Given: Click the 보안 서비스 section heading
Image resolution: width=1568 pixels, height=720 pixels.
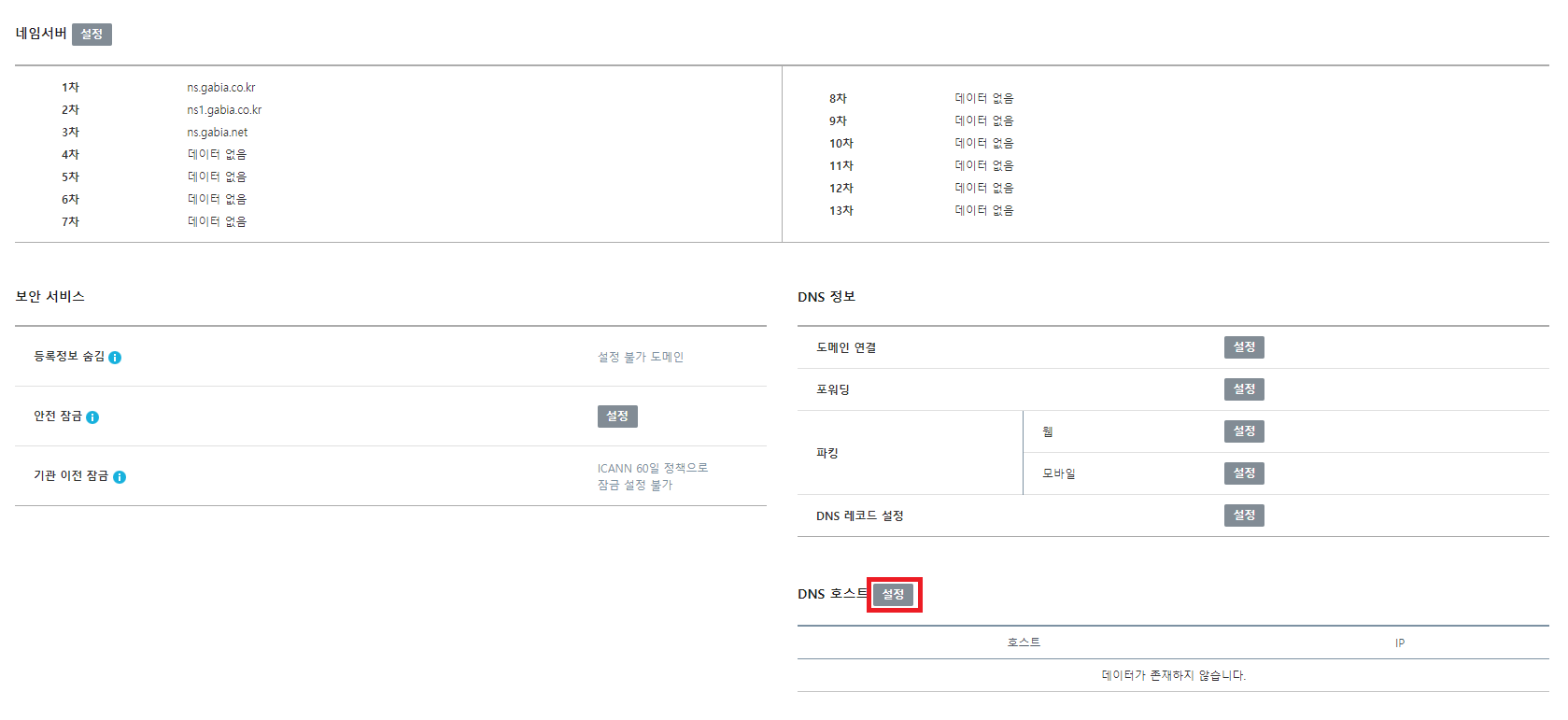Looking at the screenshot, I should pyautogui.click(x=50, y=296).
